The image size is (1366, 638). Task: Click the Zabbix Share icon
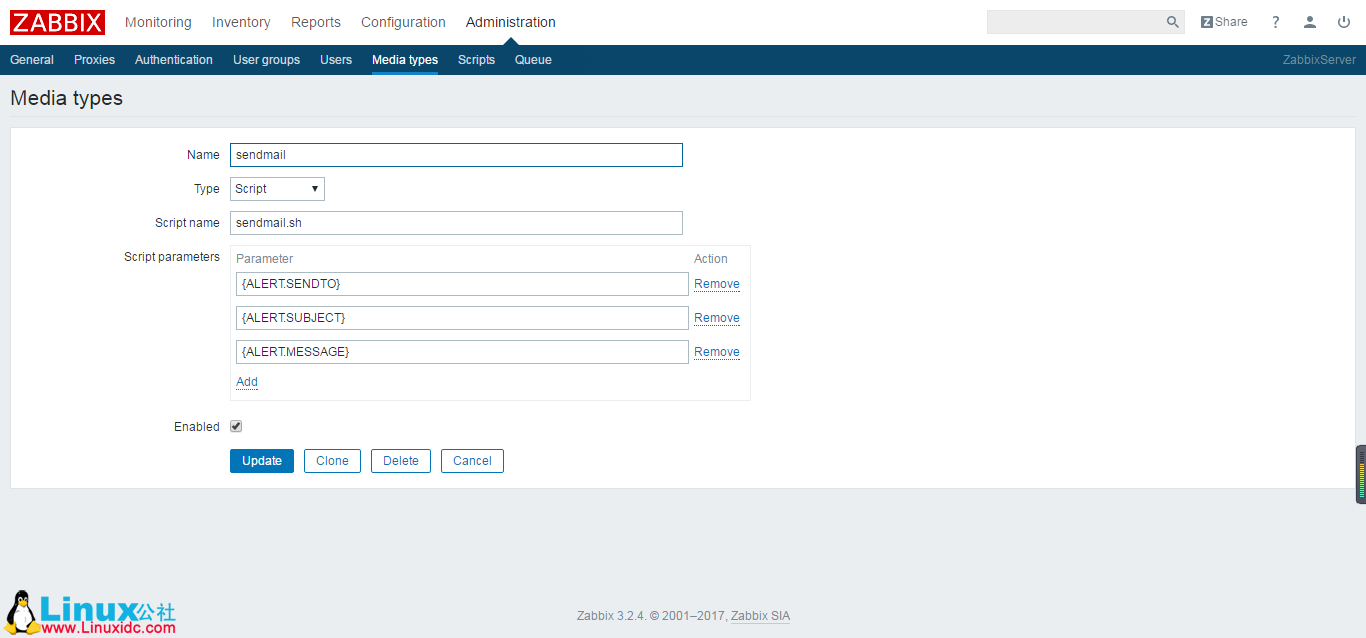click(x=1222, y=21)
